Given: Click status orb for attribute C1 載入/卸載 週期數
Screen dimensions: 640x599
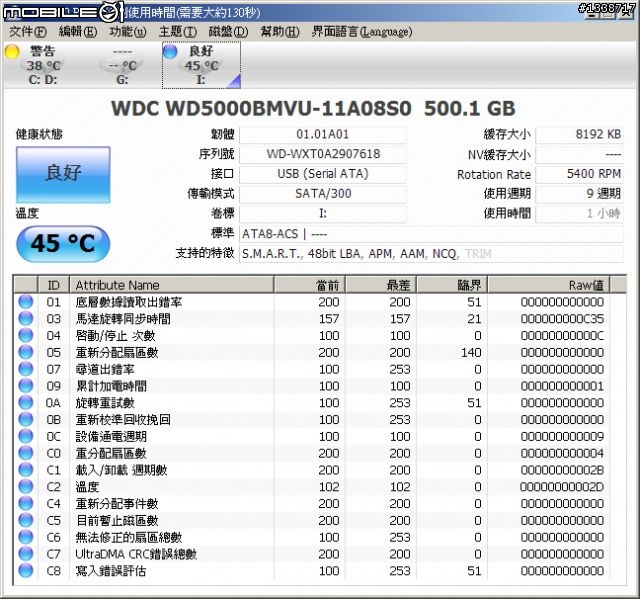Looking at the screenshot, I should (25, 470).
